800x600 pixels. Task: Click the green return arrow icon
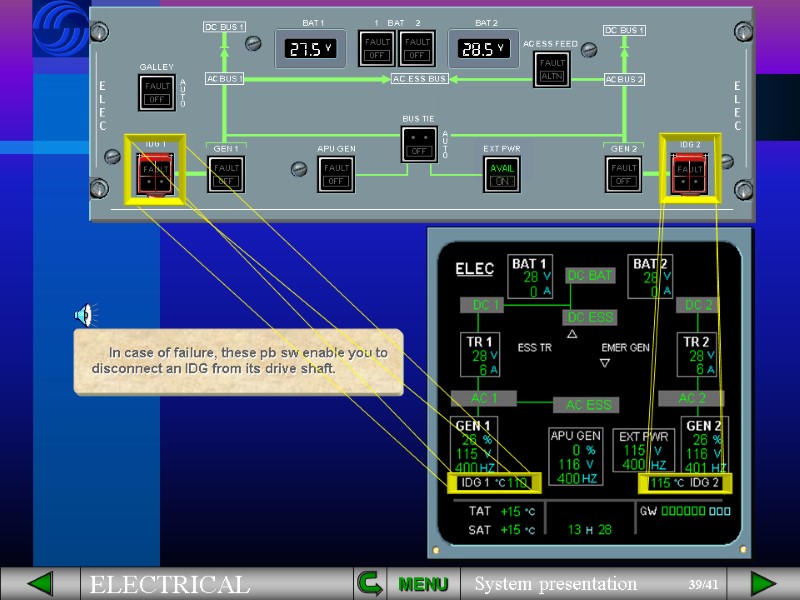click(x=370, y=583)
